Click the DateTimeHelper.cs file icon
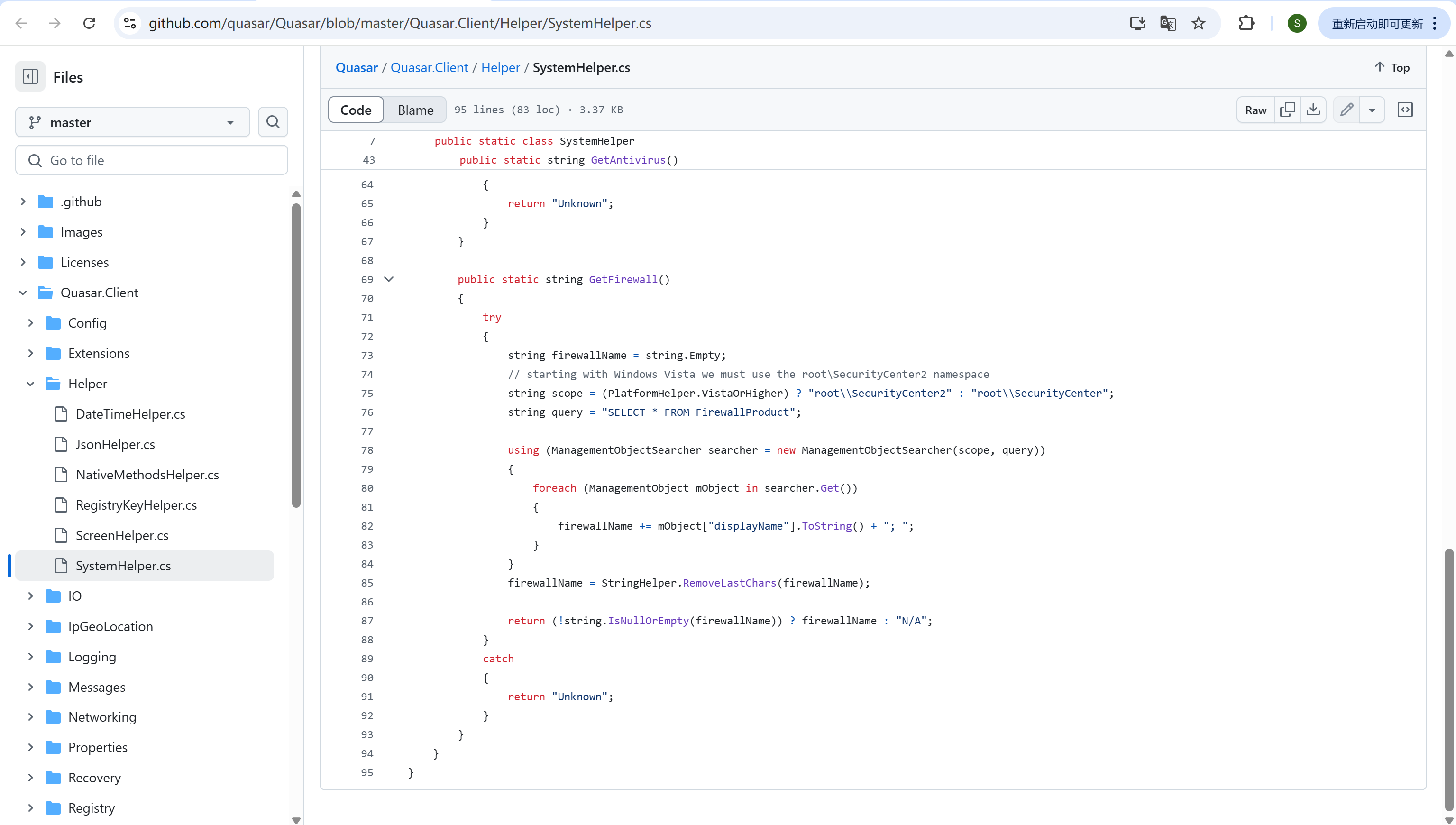Screen dimensions: 1456x825 click(61, 414)
